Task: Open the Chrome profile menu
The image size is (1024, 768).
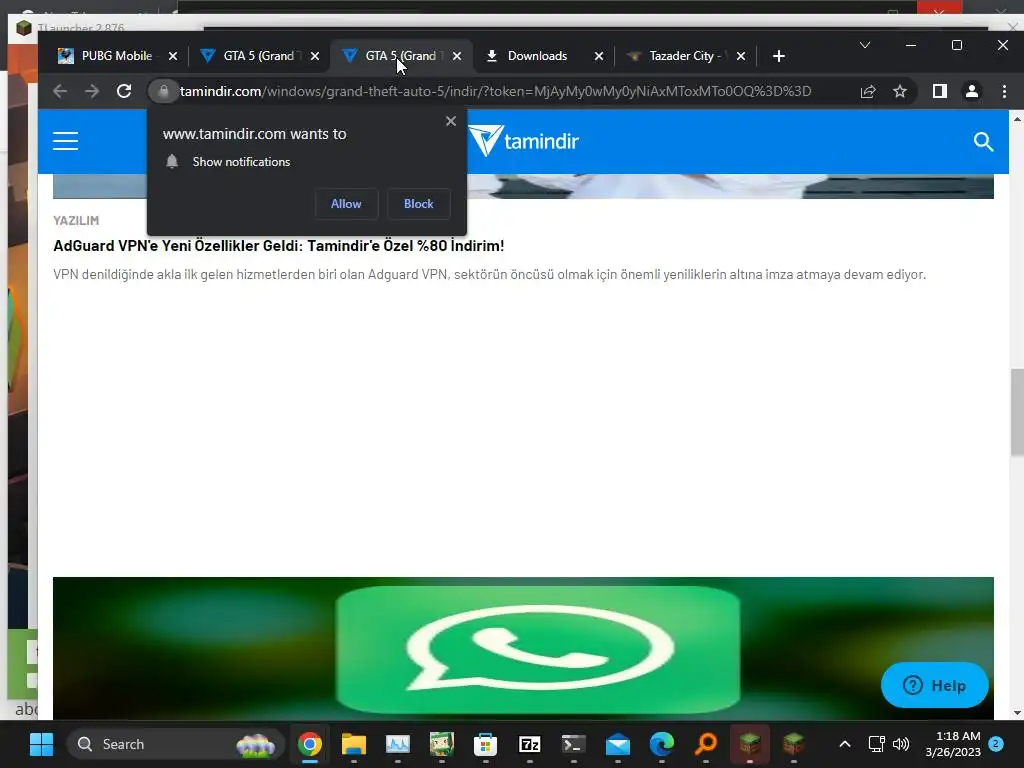Action: point(972,91)
